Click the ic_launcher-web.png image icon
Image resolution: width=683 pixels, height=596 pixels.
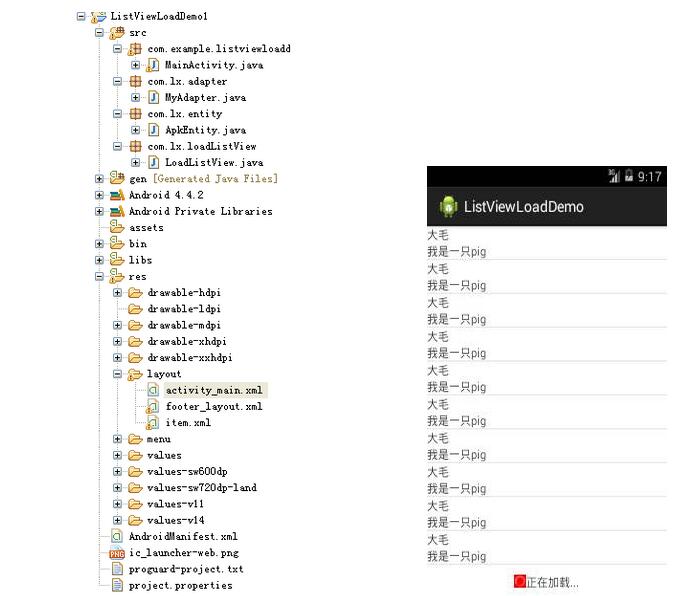(117, 552)
